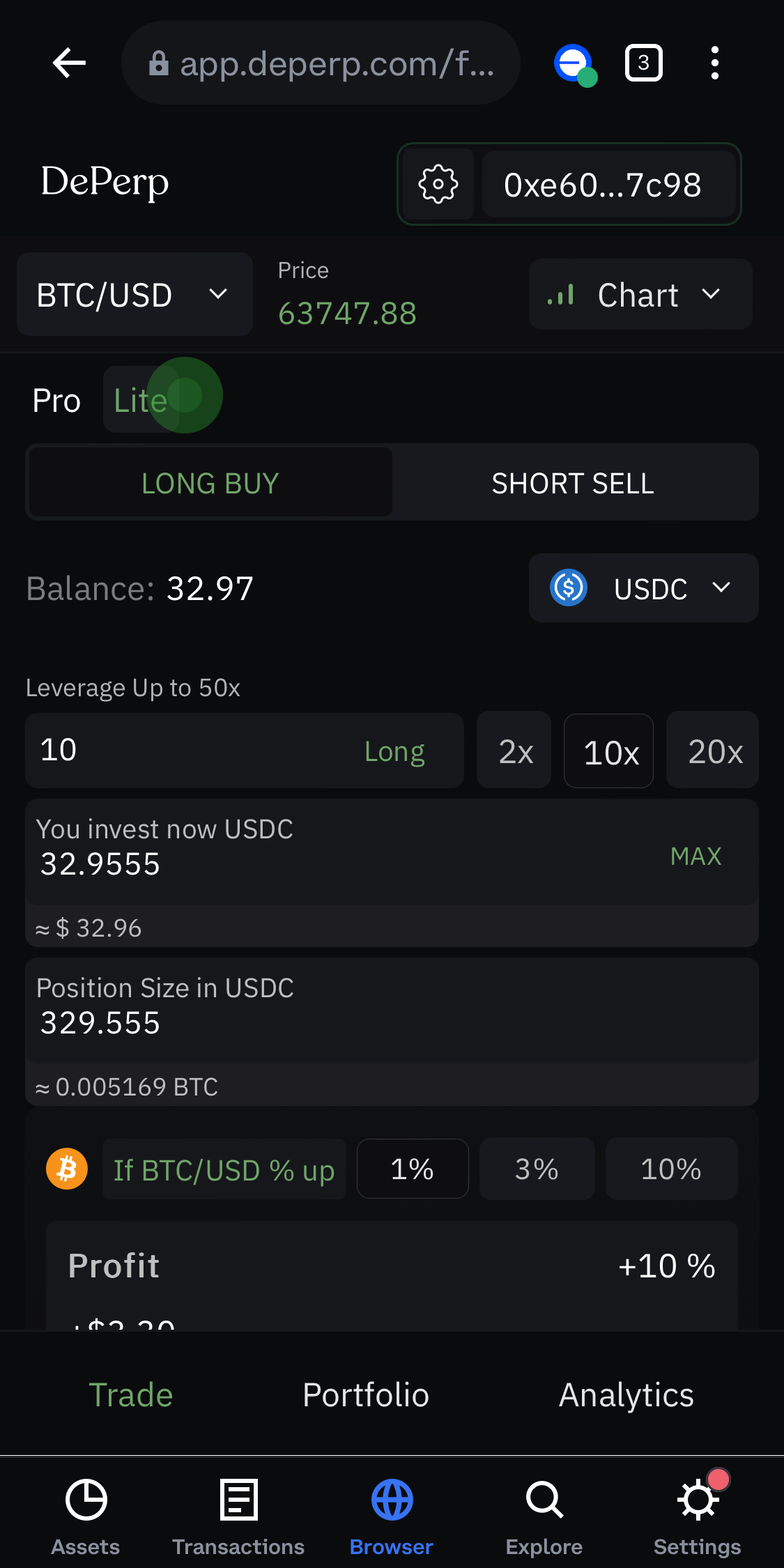784x1568 pixels.
Task: Open the DePerp settings gear
Action: click(x=438, y=185)
